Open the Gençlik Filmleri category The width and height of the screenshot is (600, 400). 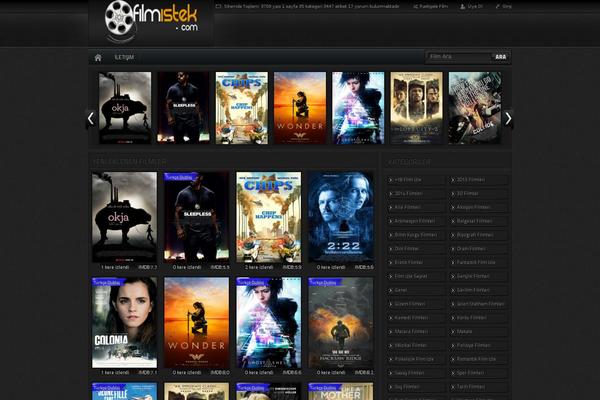[x=478, y=276]
